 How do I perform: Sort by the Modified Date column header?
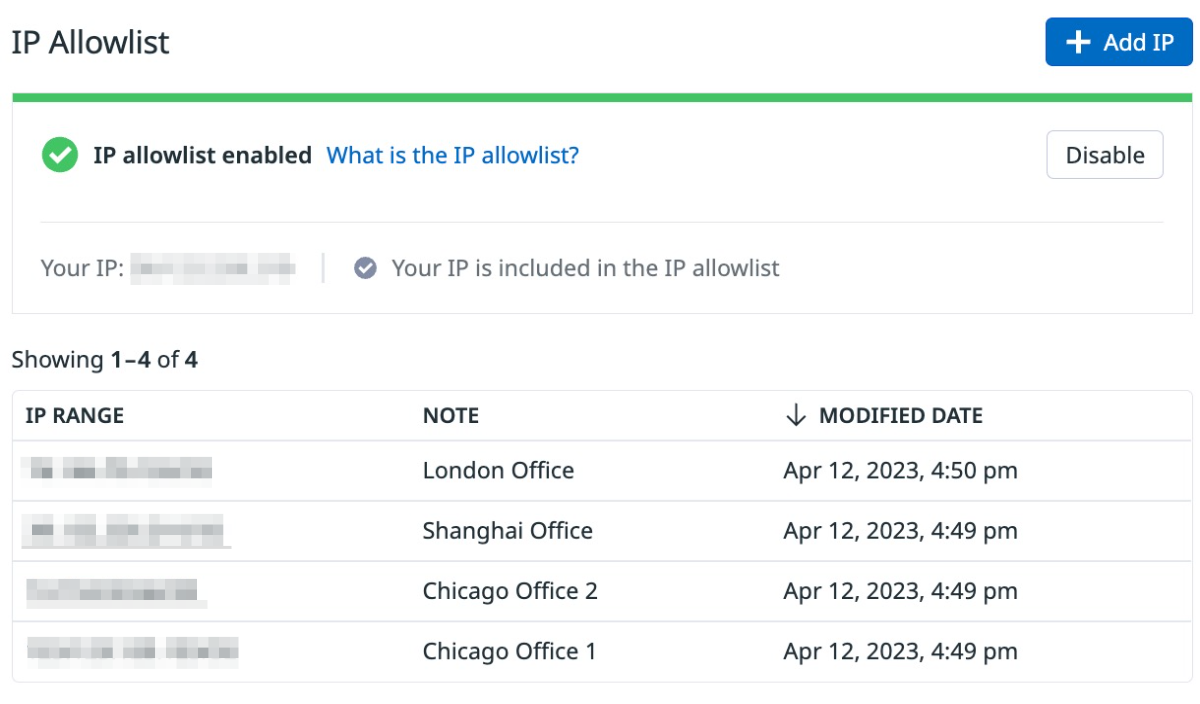click(900, 416)
